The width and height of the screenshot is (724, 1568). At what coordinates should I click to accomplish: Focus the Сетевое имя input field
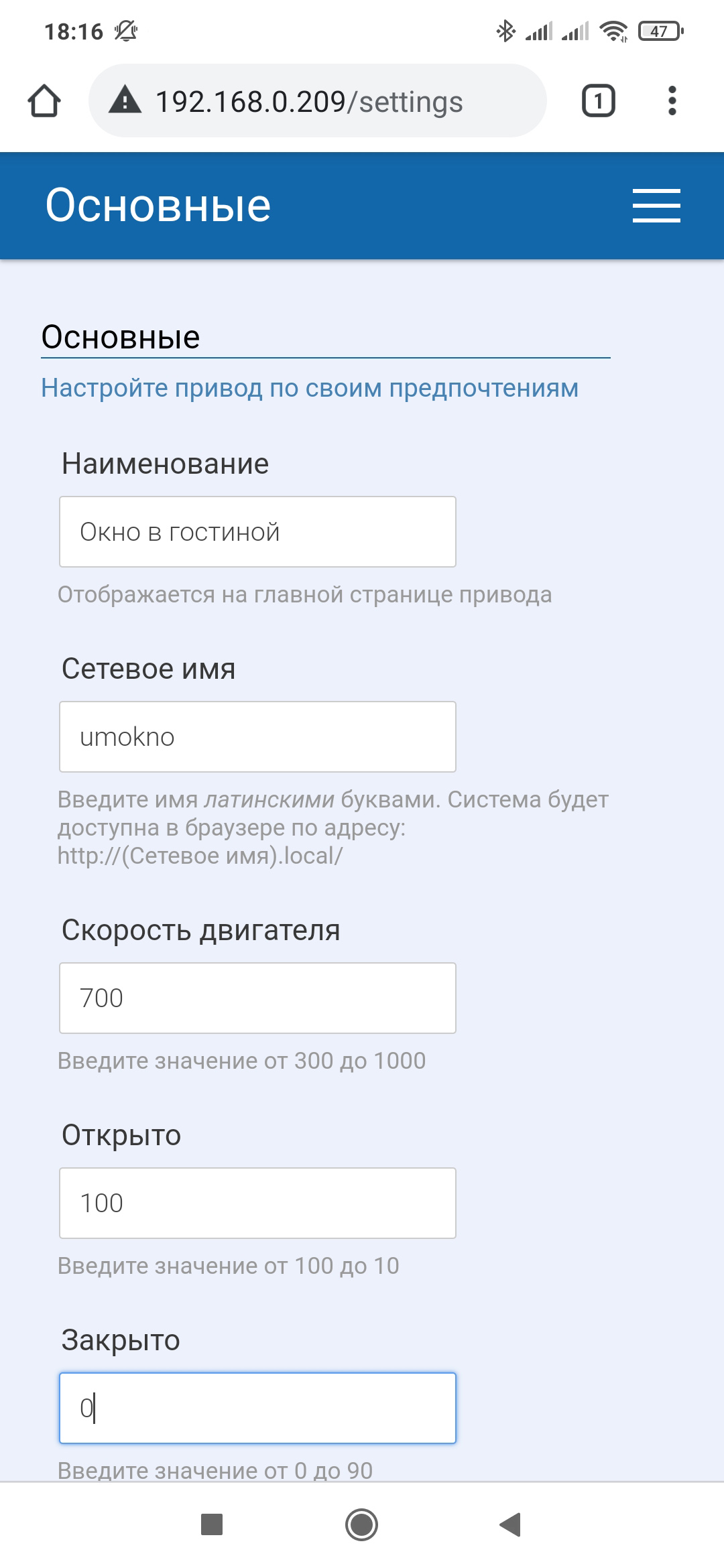pyautogui.click(x=257, y=737)
